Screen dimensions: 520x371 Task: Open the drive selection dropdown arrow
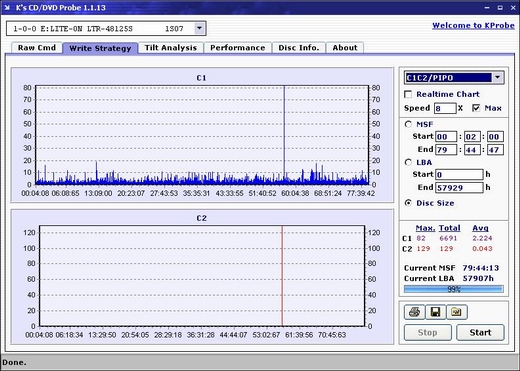pos(199,28)
